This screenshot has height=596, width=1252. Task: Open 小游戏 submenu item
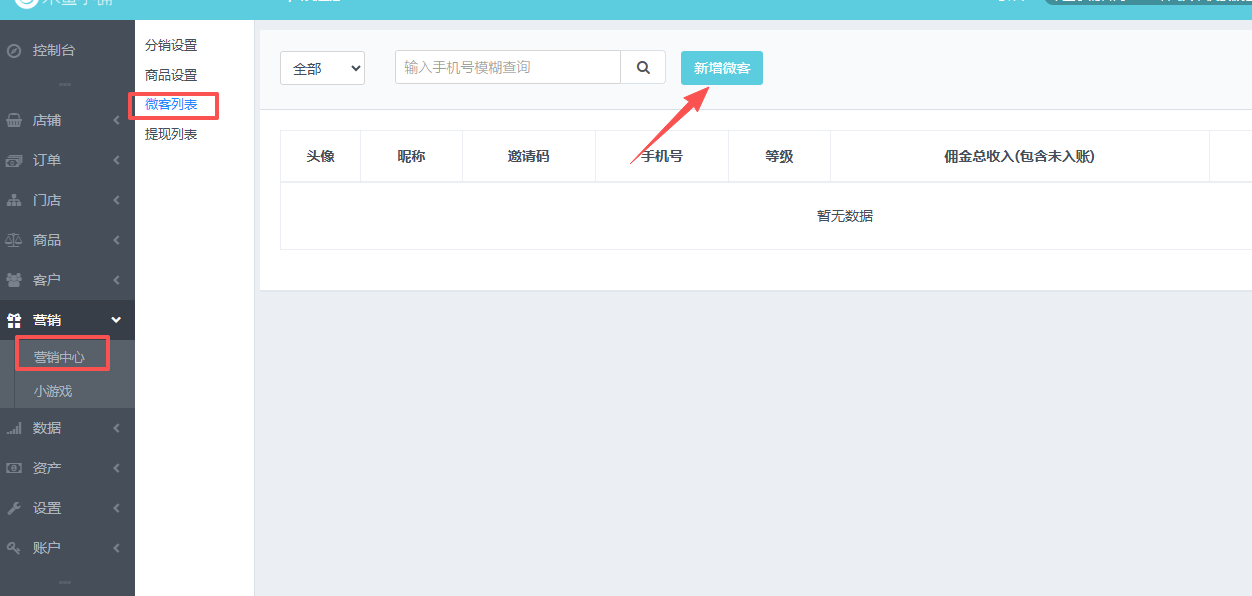53,391
